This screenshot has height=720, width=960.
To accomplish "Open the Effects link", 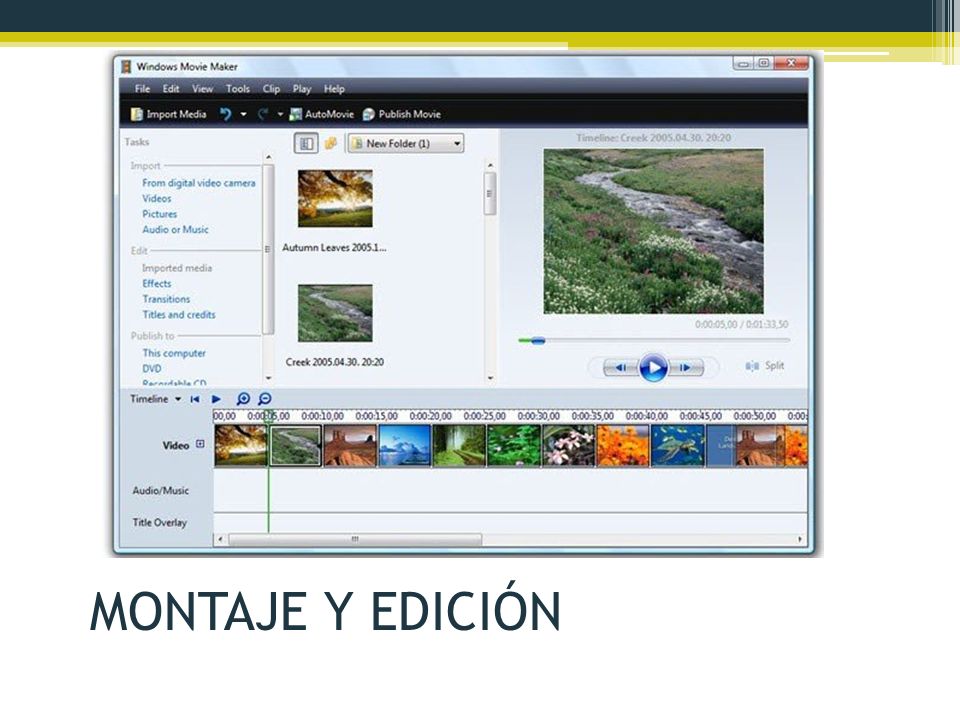I will click(x=157, y=283).
